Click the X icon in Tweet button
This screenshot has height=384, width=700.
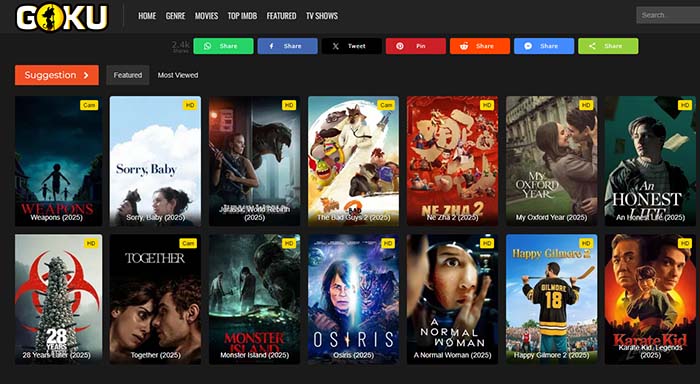tap(336, 46)
